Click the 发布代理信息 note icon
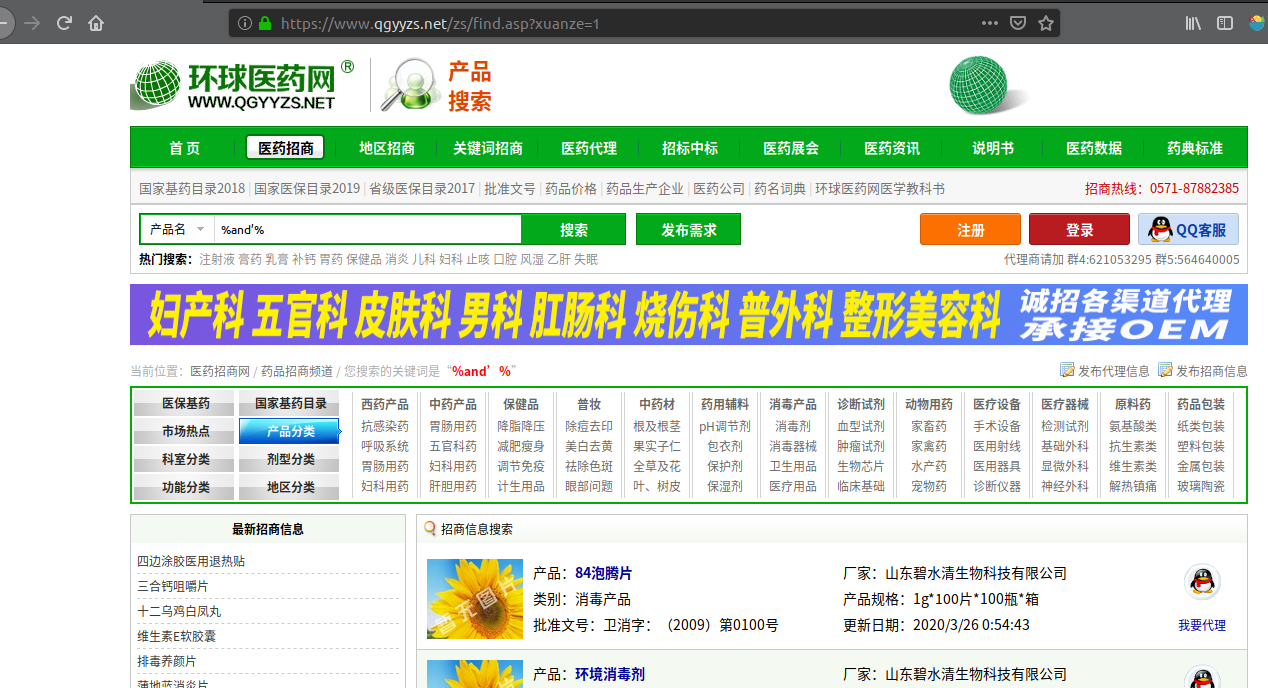 (x=1067, y=370)
